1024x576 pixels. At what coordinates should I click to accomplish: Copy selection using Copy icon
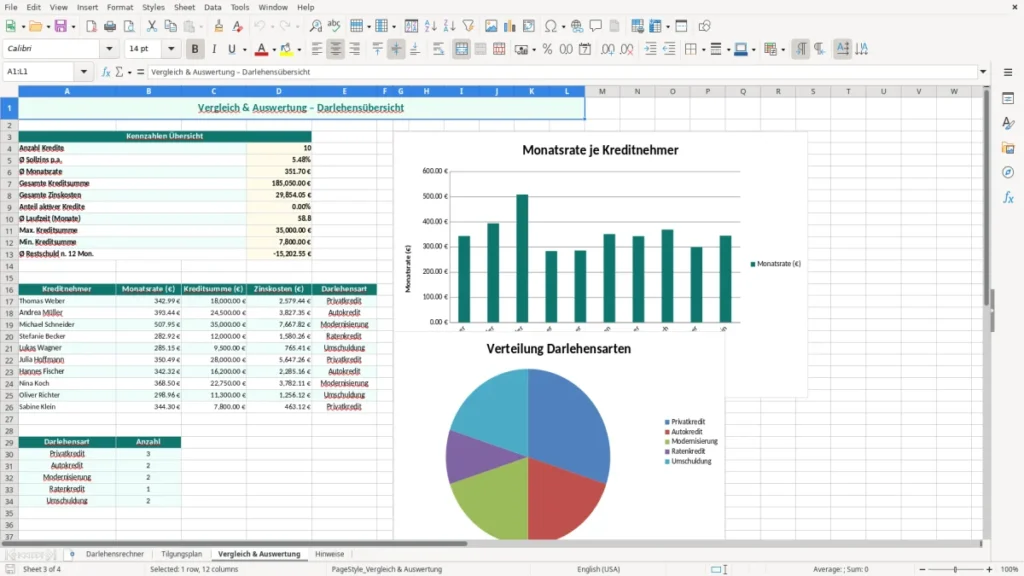pos(170,26)
